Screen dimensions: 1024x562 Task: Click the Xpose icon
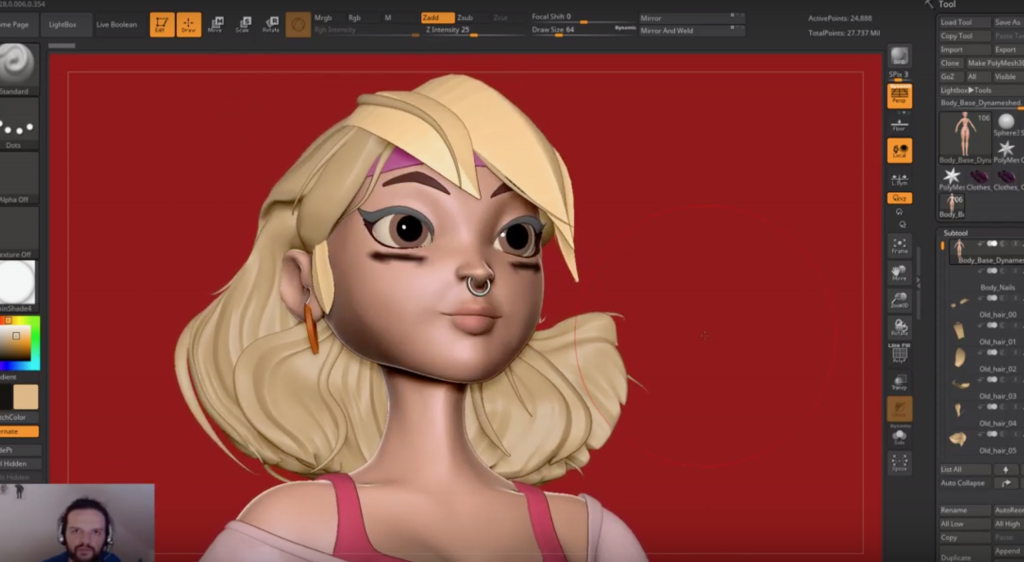click(899, 463)
